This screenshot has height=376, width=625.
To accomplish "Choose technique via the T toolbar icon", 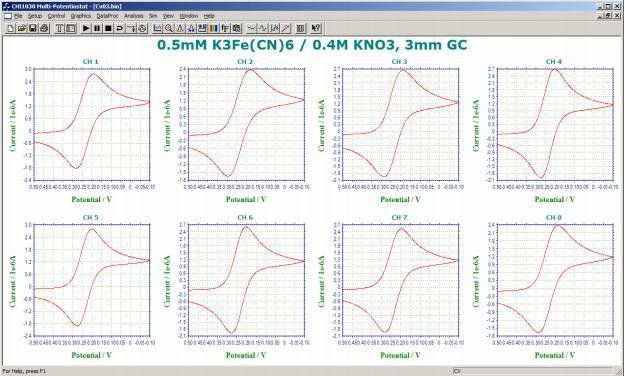I will (60, 28).
